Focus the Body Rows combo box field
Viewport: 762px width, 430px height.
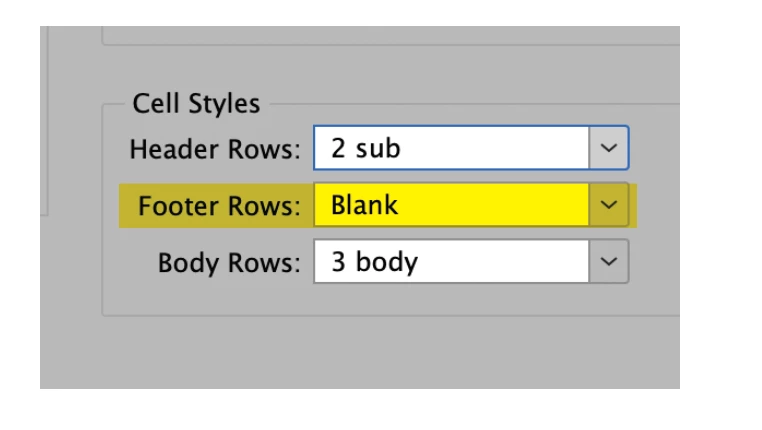click(455, 263)
